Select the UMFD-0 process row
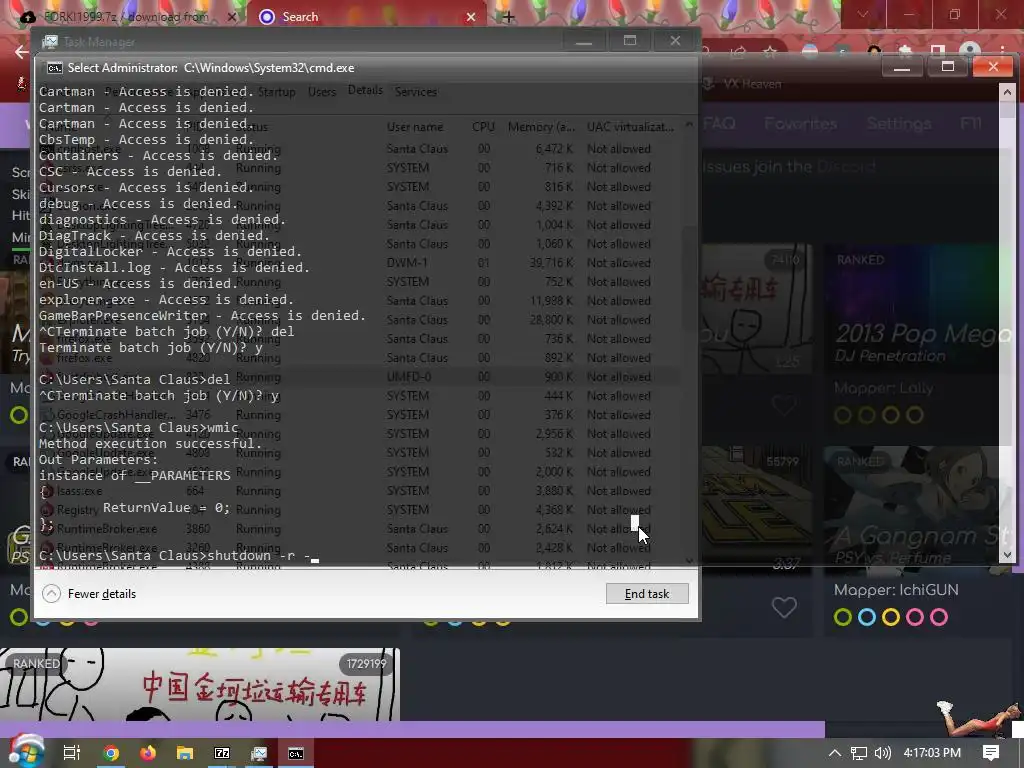1024x768 pixels. coord(358,377)
